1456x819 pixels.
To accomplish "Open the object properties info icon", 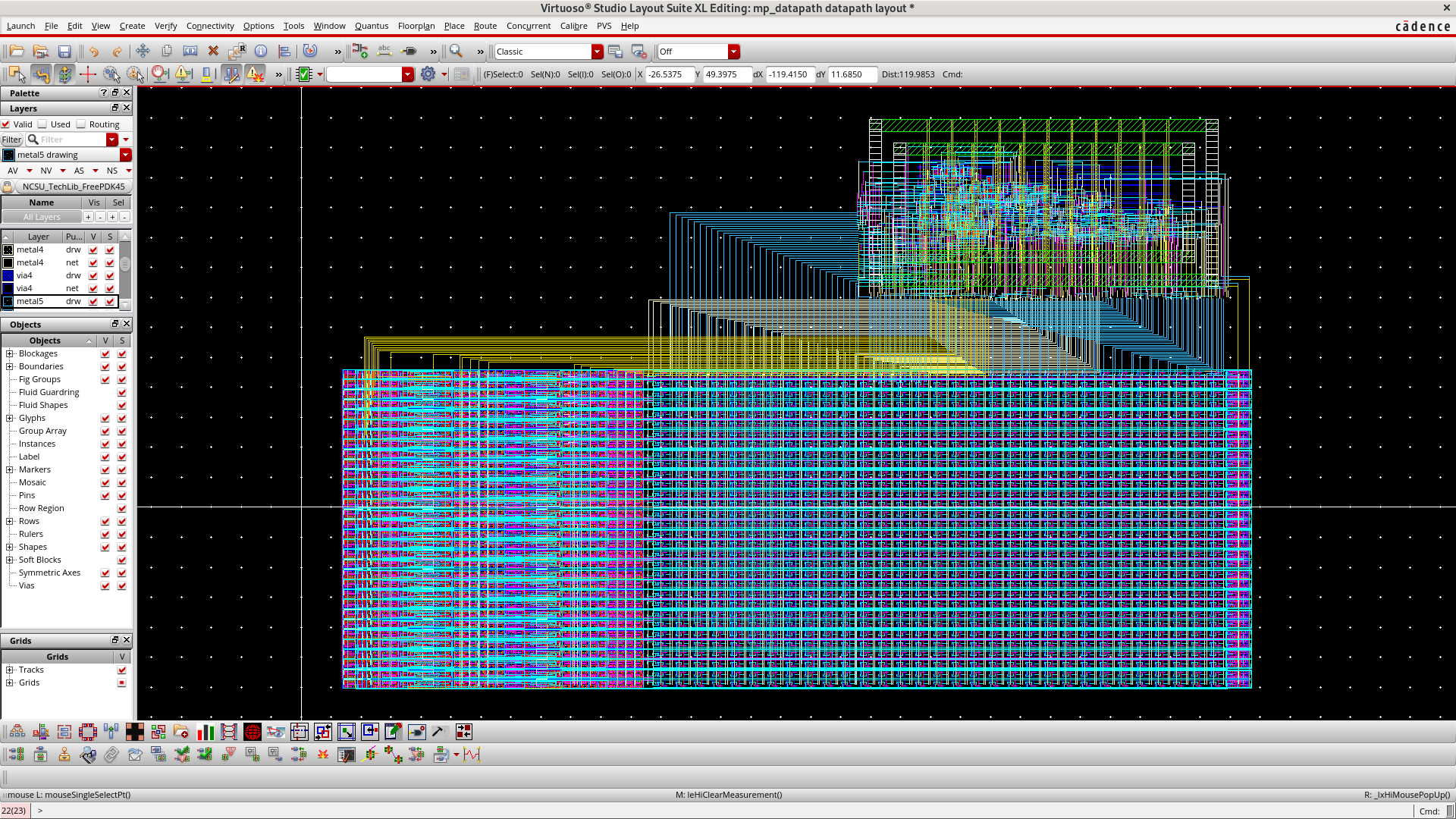I will (x=261, y=52).
